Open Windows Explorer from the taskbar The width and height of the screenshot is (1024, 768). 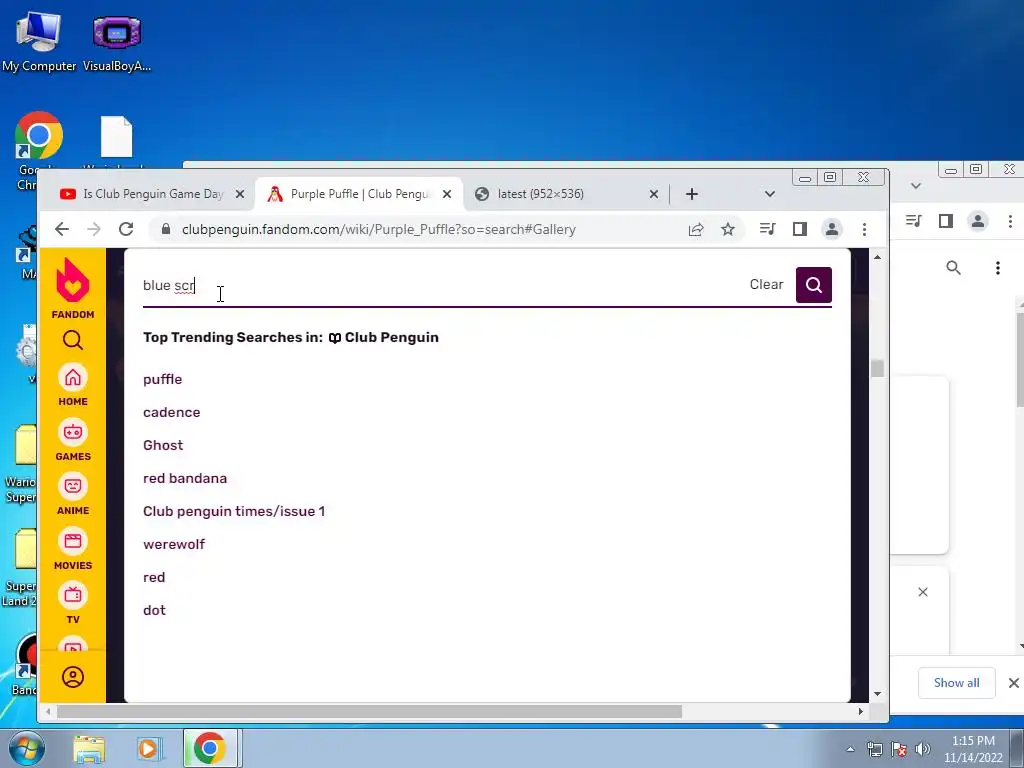click(89, 748)
